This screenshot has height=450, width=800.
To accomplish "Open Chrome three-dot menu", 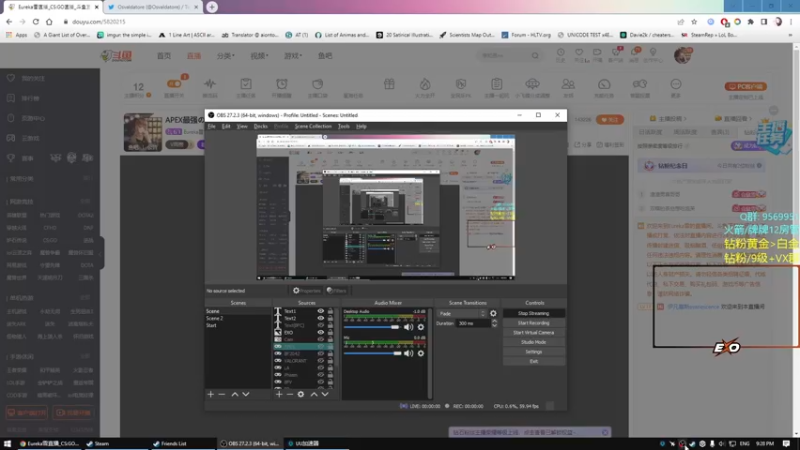I will point(791,21).
